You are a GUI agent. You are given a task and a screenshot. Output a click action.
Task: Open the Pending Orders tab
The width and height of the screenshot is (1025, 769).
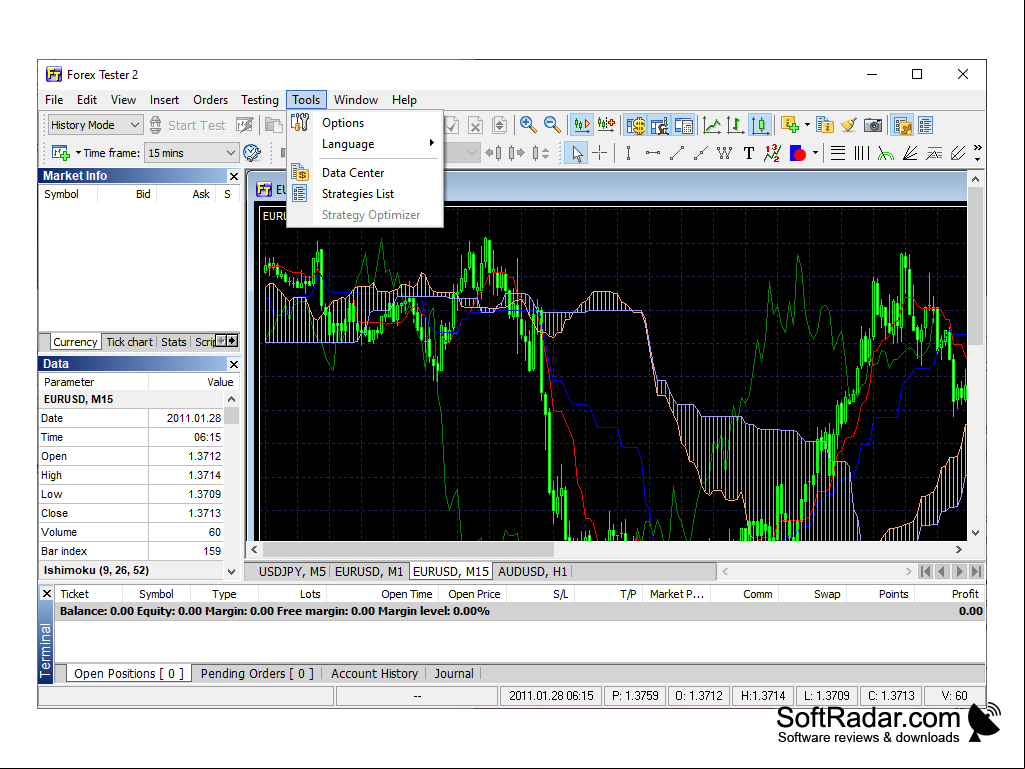coord(257,674)
